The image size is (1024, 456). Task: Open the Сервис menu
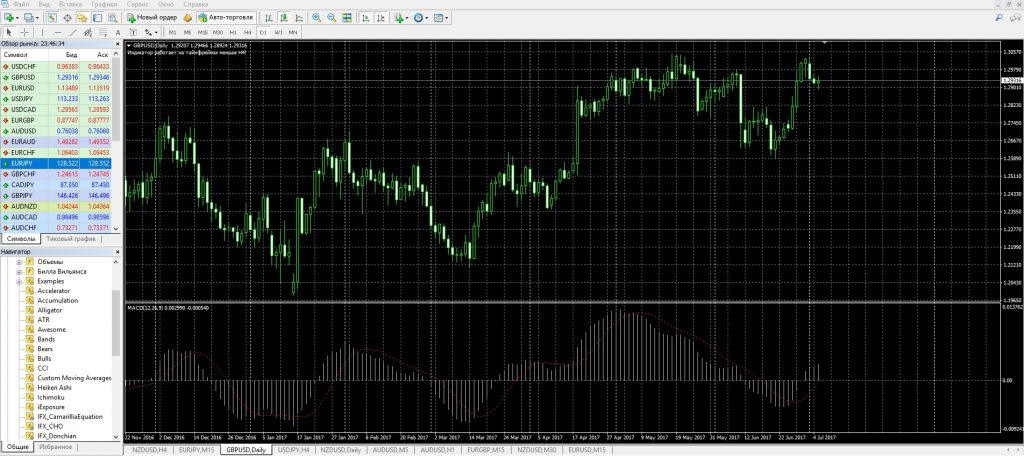[137, 5]
